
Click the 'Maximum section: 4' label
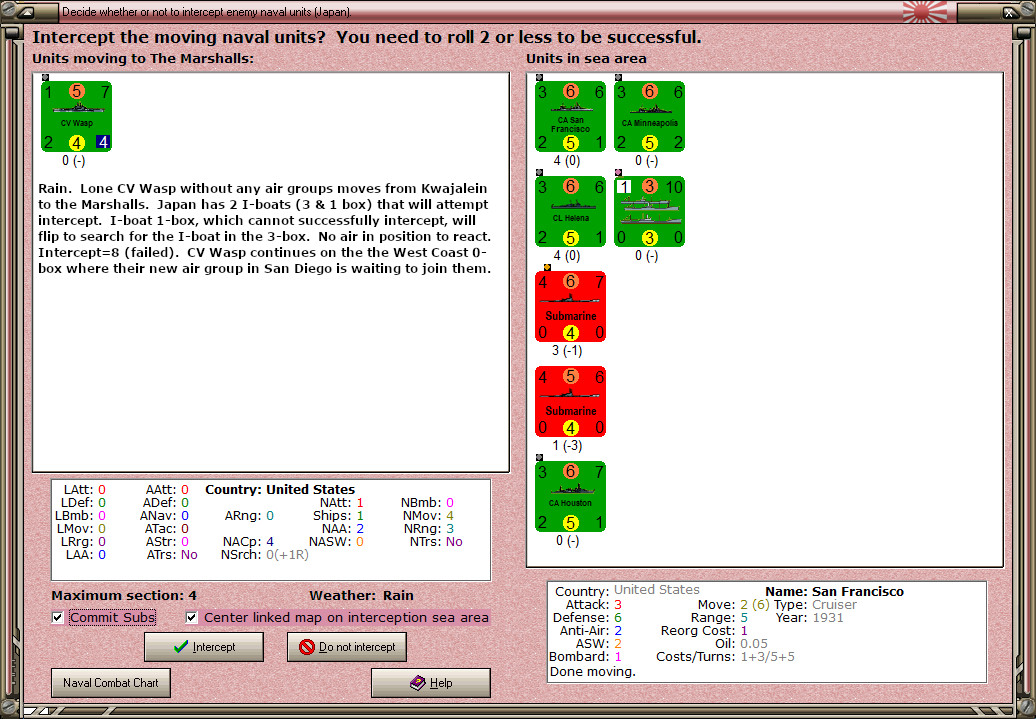124,595
